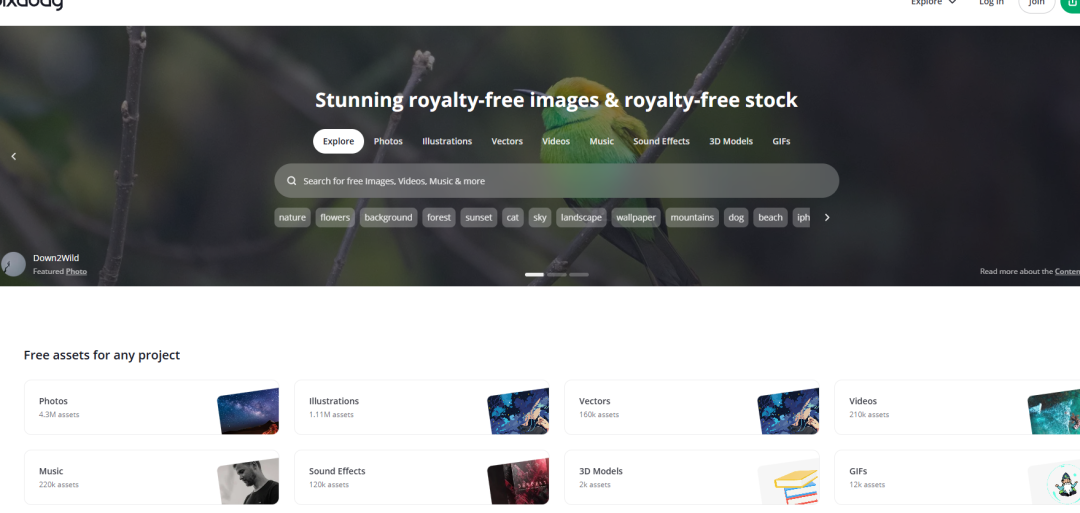This screenshot has width=1080, height=513.
Task: Open the 3D Models asset card
Action: click(692, 477)
